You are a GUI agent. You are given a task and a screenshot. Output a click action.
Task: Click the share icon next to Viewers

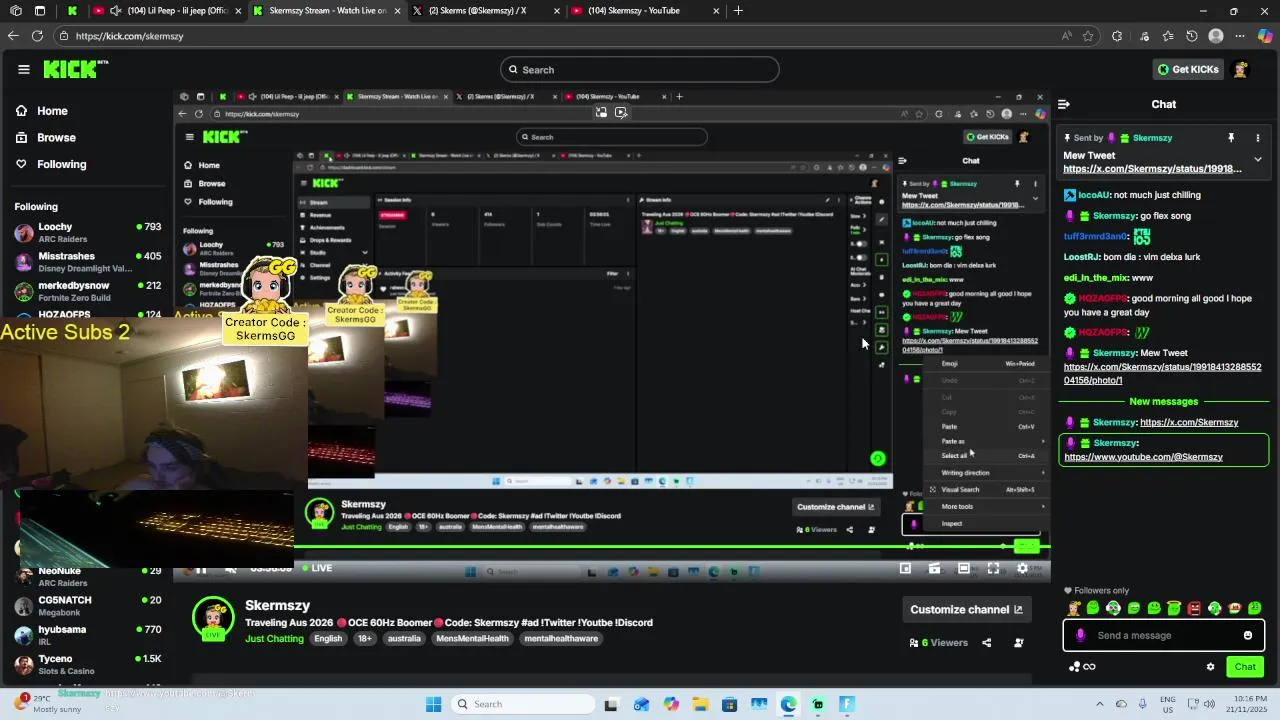(987, 643)
